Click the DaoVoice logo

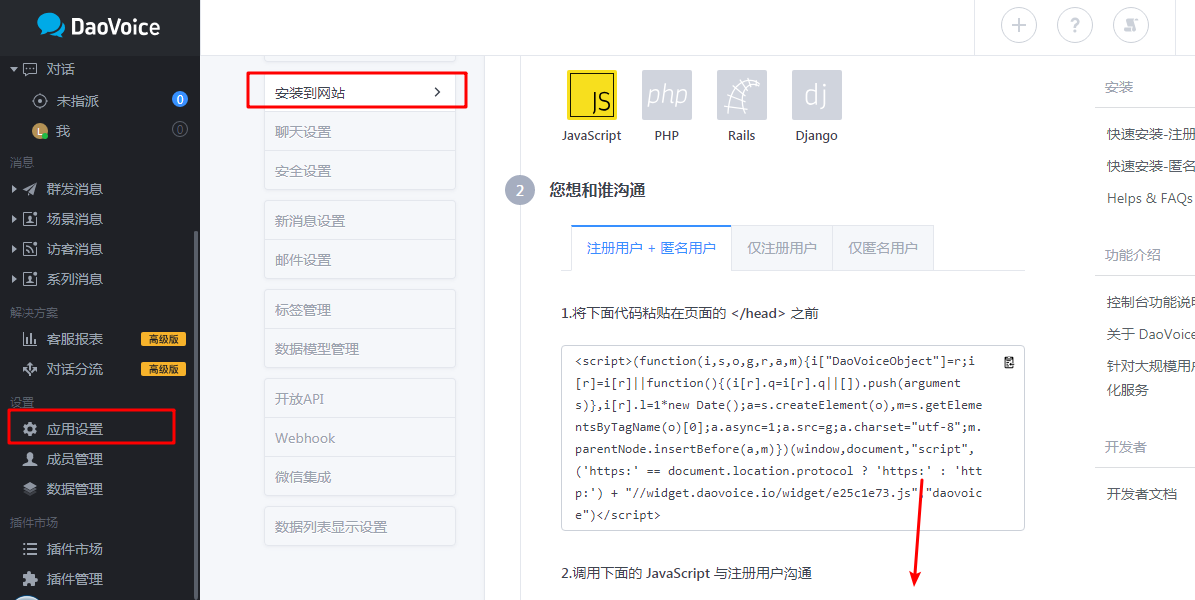point(99,27)
